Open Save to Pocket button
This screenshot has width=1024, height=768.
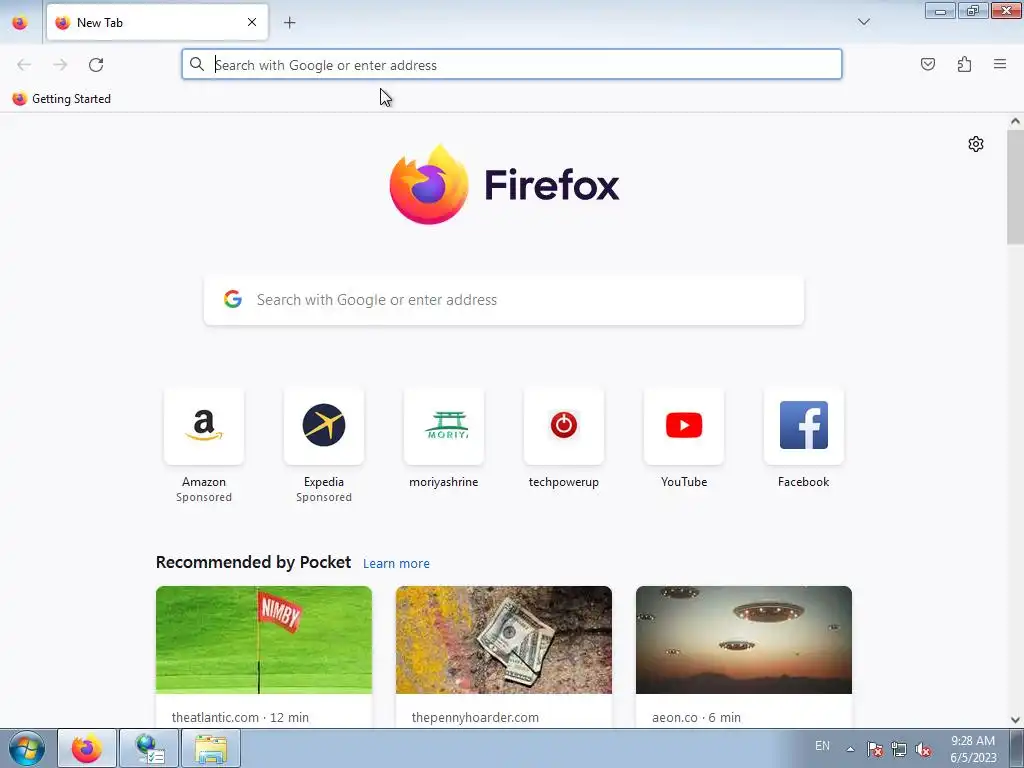pyautogui.click(x=927, y=64)
